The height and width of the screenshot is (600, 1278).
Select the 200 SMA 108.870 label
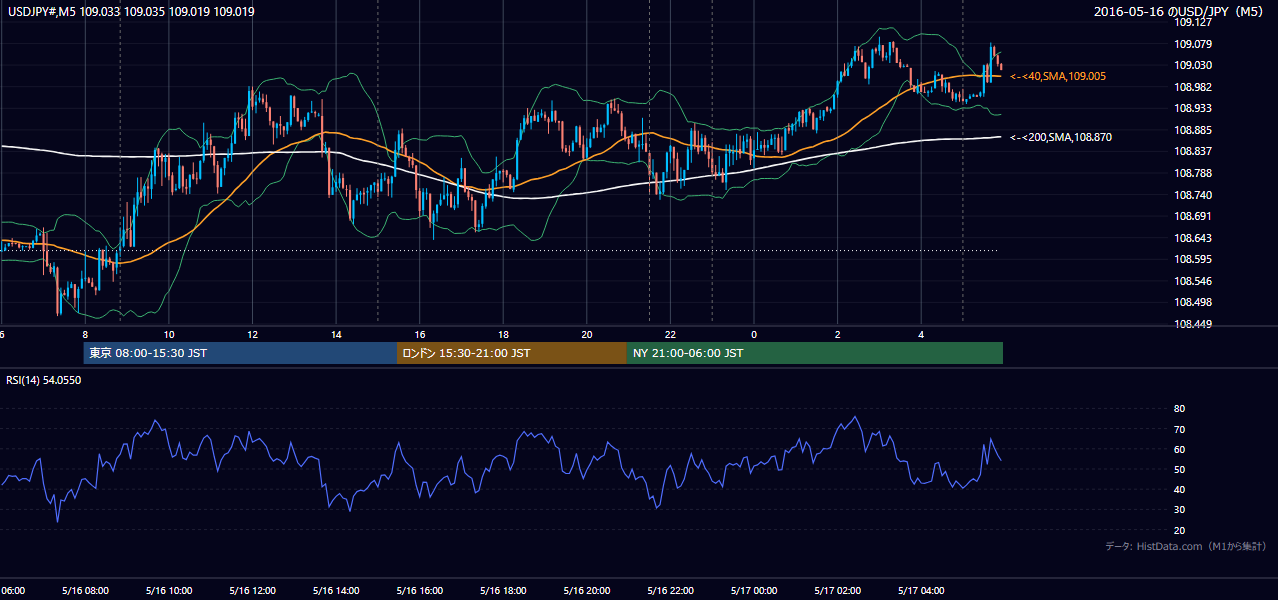1061,137
